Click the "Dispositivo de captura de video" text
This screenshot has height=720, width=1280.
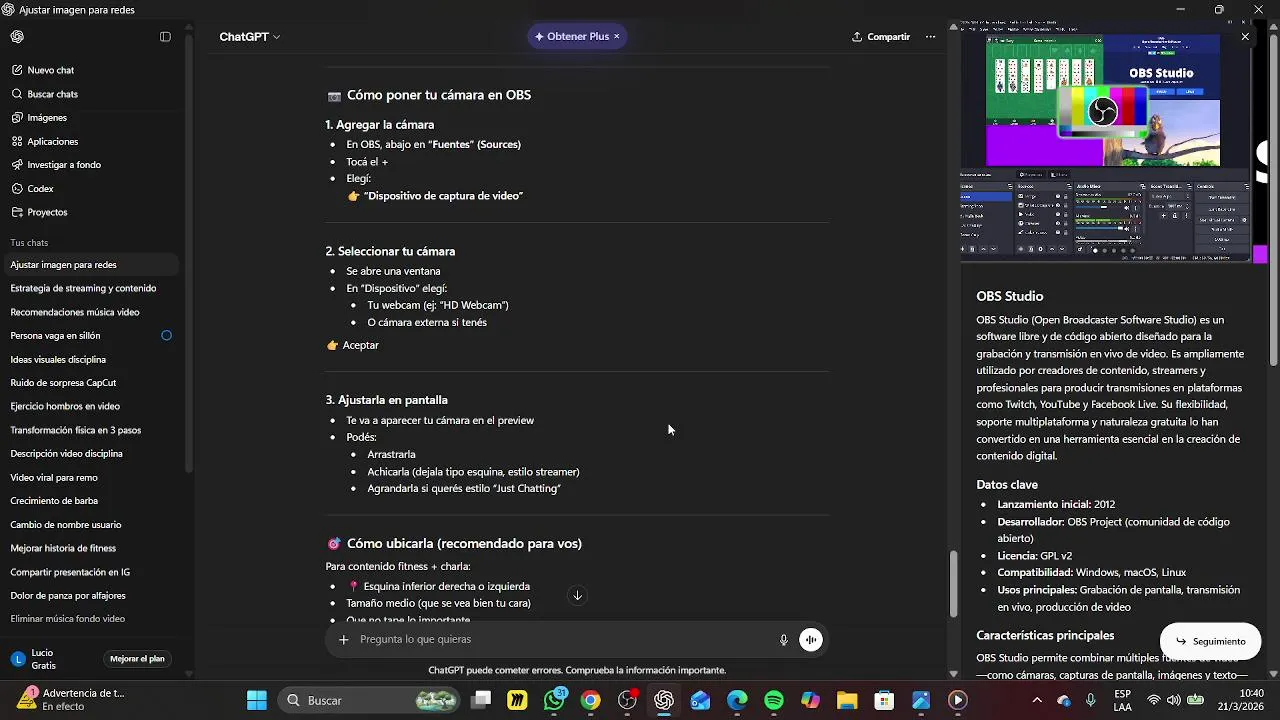tap(443, 196)
